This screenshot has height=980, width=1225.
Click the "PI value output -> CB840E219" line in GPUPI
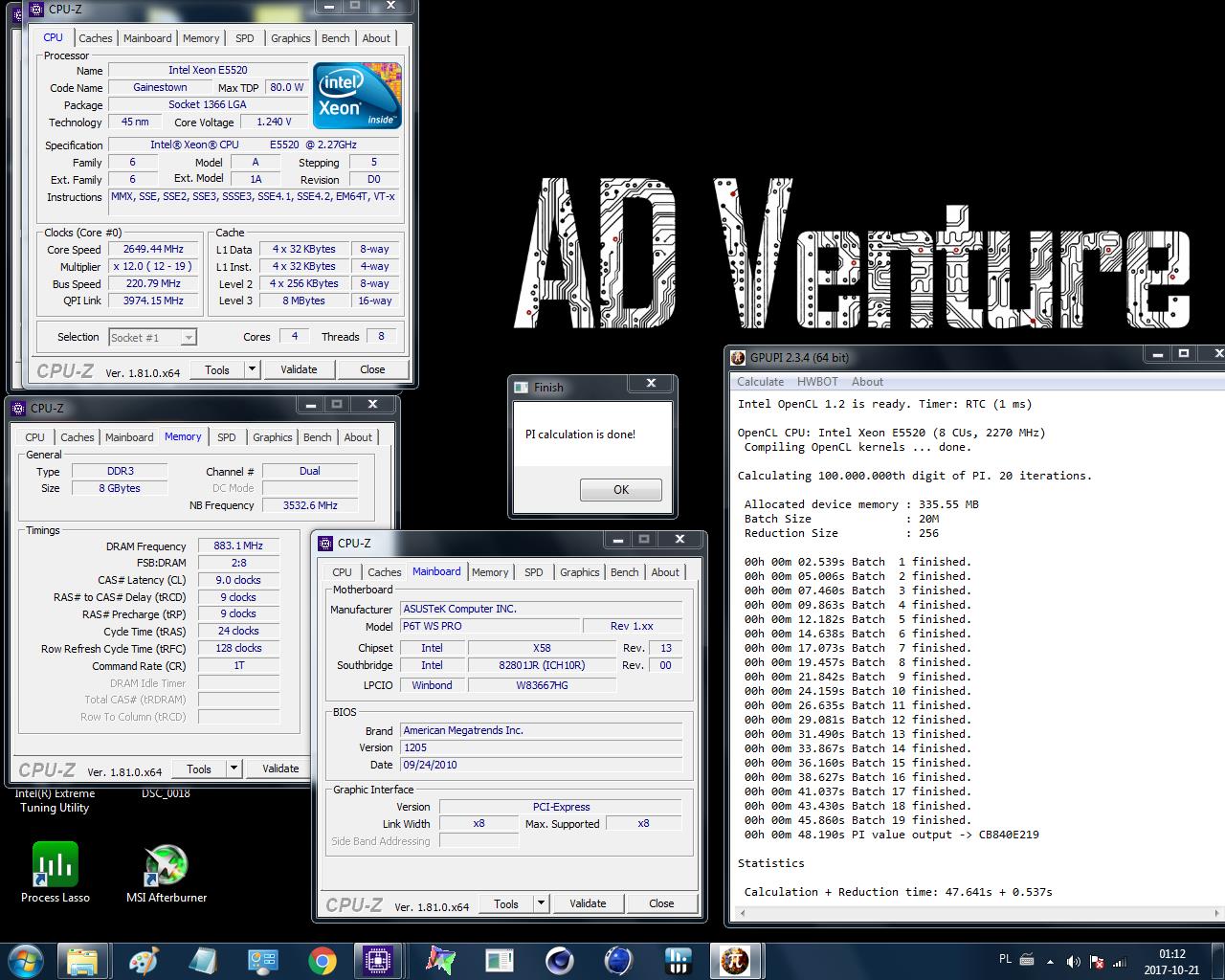coord(891,835)
